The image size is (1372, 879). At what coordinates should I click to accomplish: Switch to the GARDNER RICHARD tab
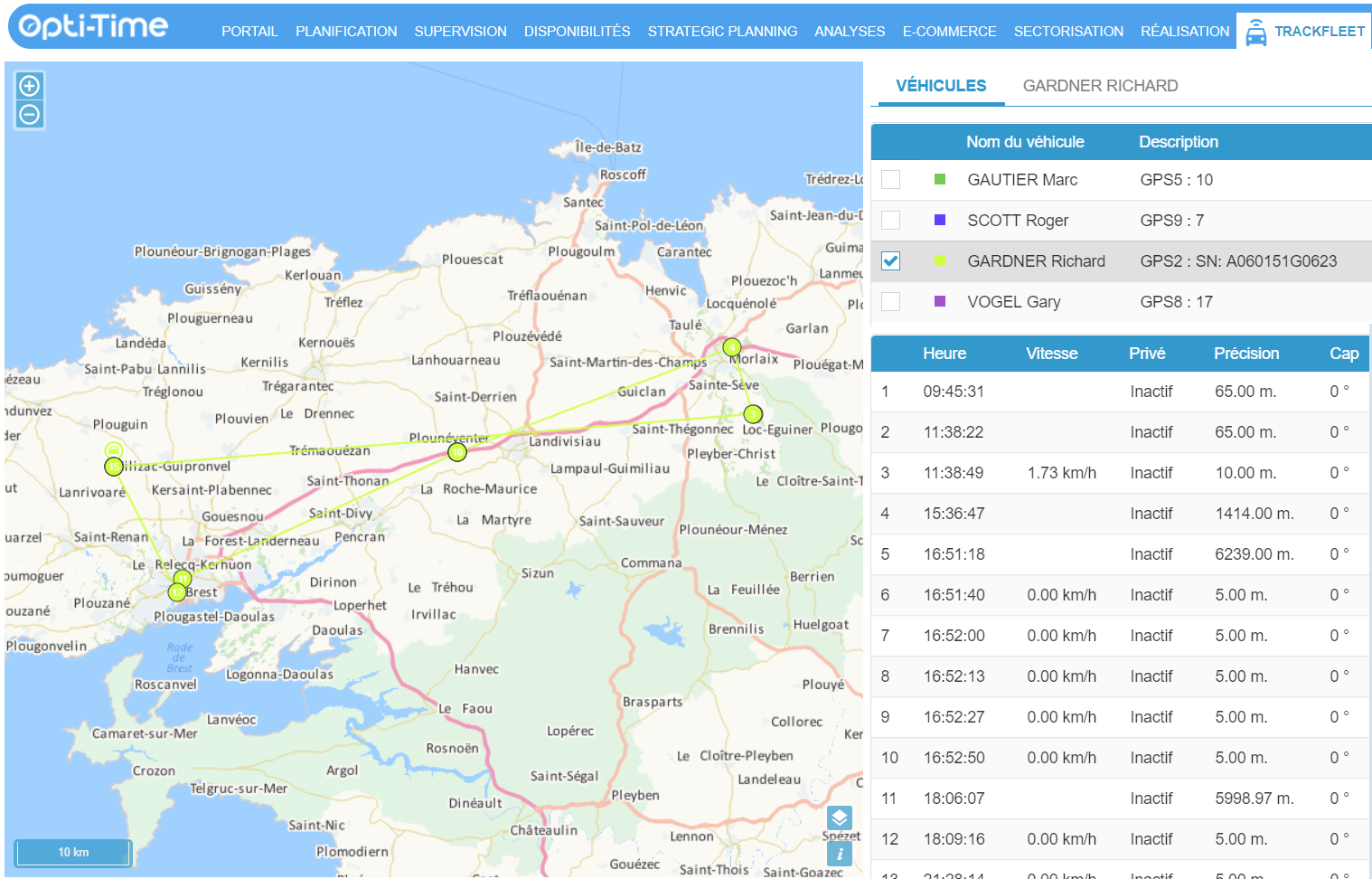point(1101,85)
